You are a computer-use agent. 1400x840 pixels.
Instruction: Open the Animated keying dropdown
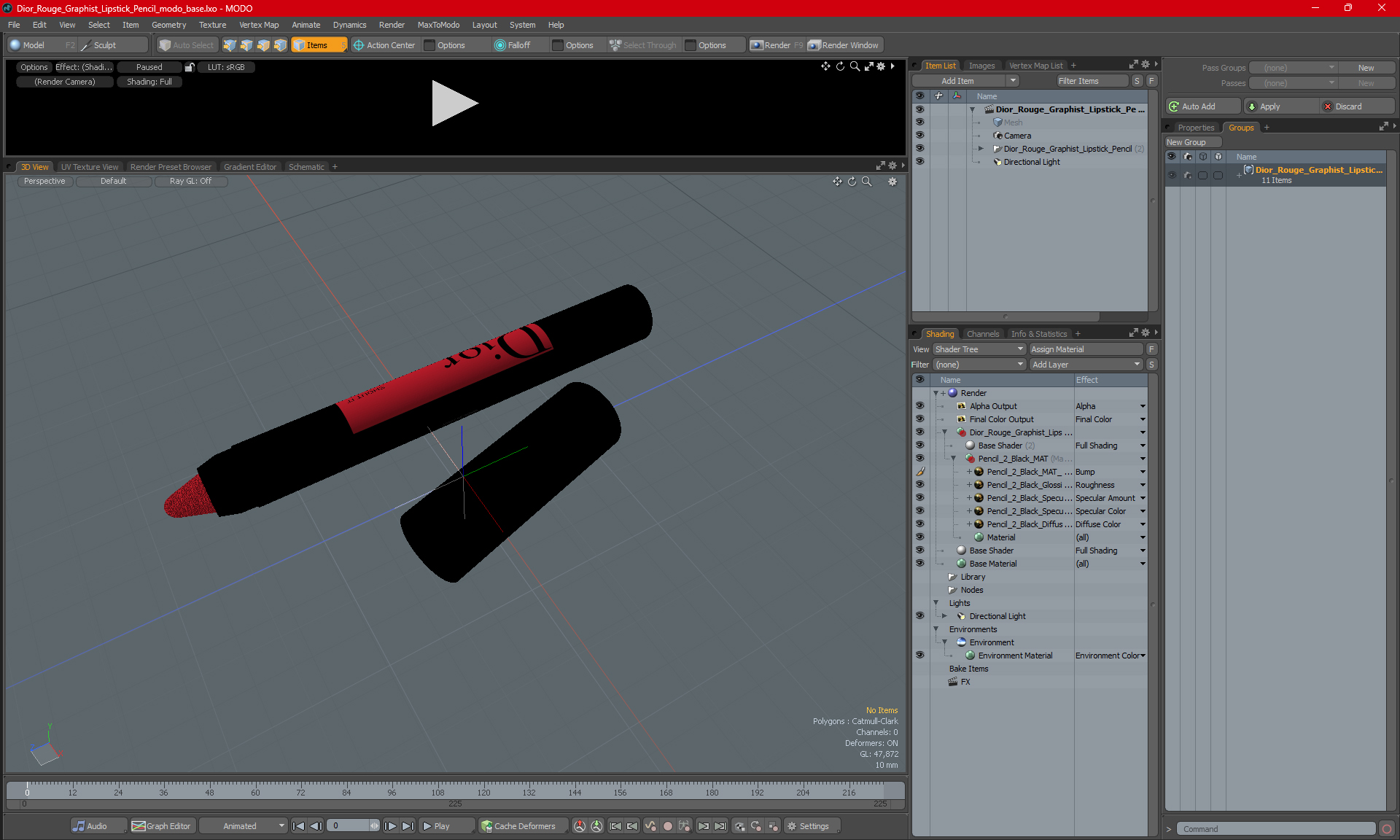[x=244, y=826]
